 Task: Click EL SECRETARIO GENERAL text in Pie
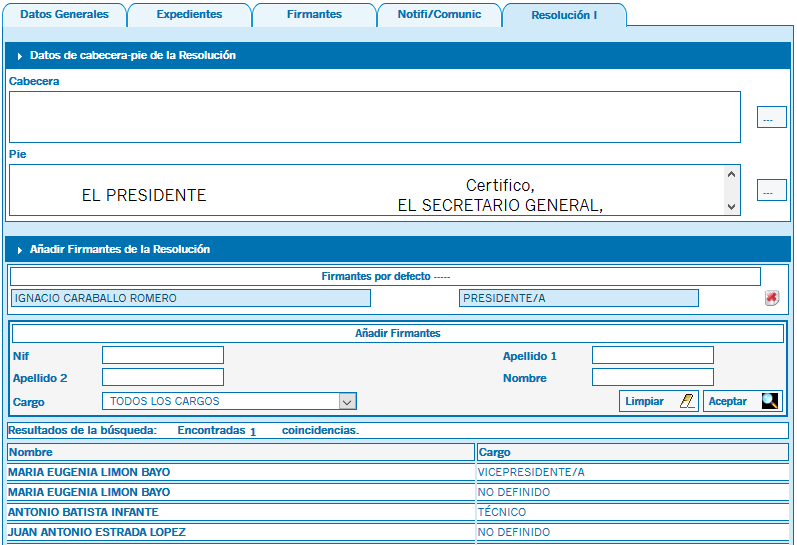(500, 205)
